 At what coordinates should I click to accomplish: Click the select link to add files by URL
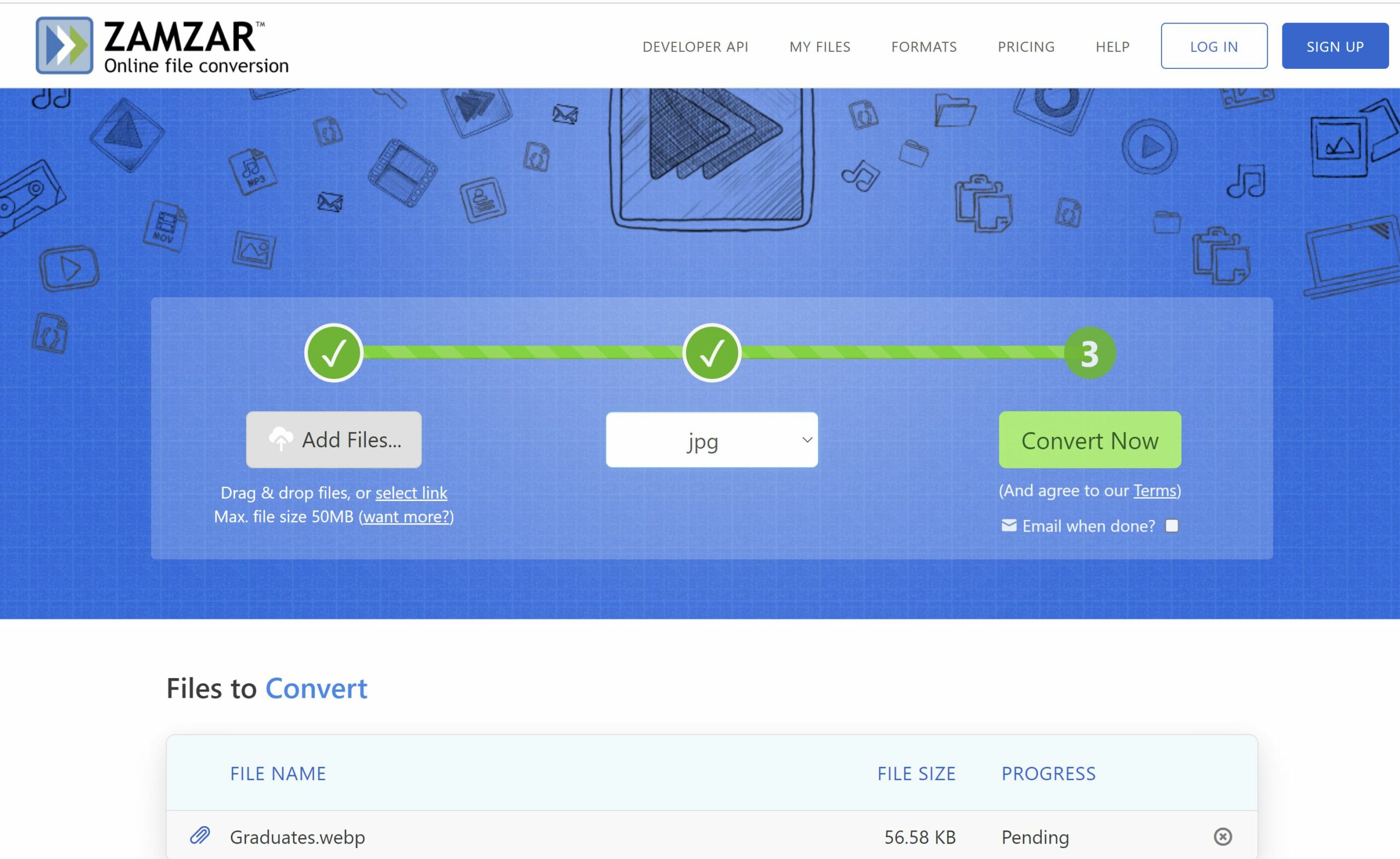click(x=411, y=491)
